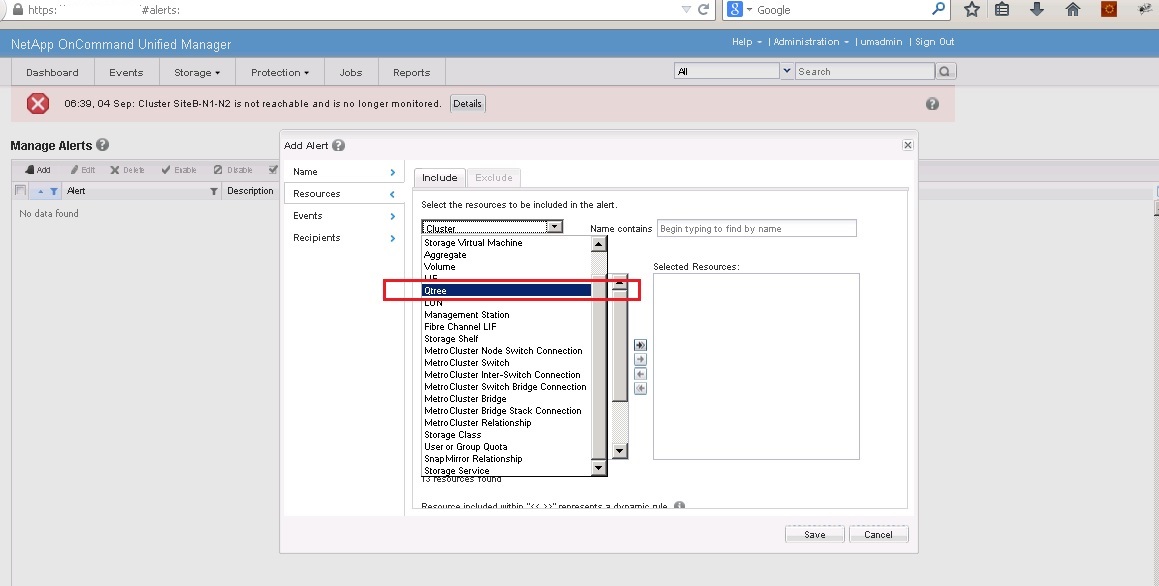Open the Administration dropdown menu
The height and width of the screenshot is (586, 1159).
coord(810,42)
